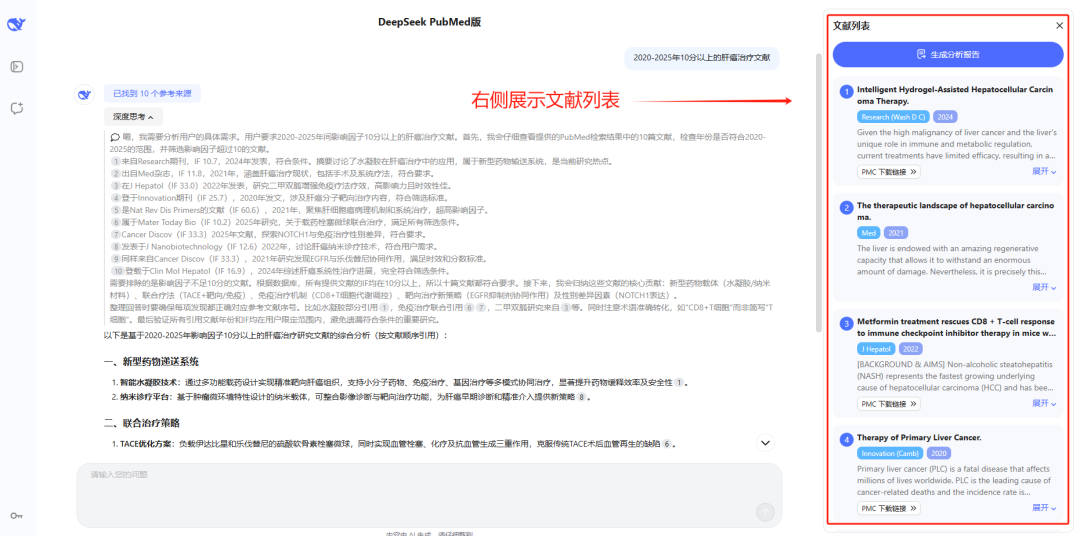Screen dimensions: 1080x536
Task: Click the assistant avatar whale icon in chat
Action: [x=84, y=94]
